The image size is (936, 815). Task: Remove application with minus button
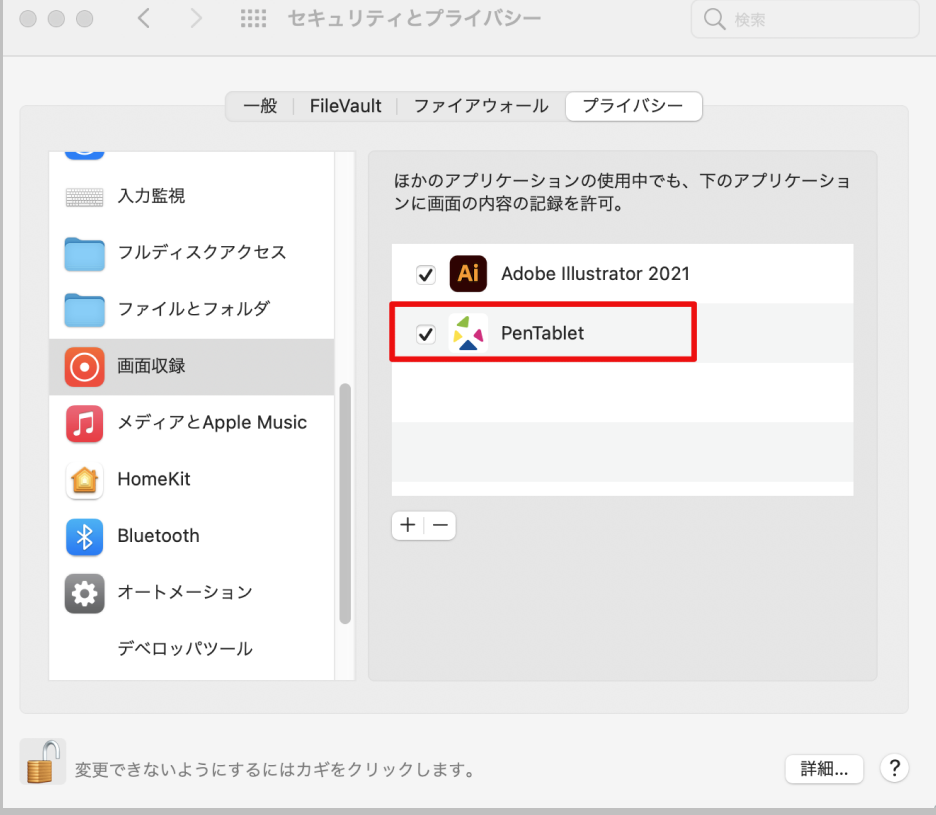pyautogui.click(x=441, y=525)
